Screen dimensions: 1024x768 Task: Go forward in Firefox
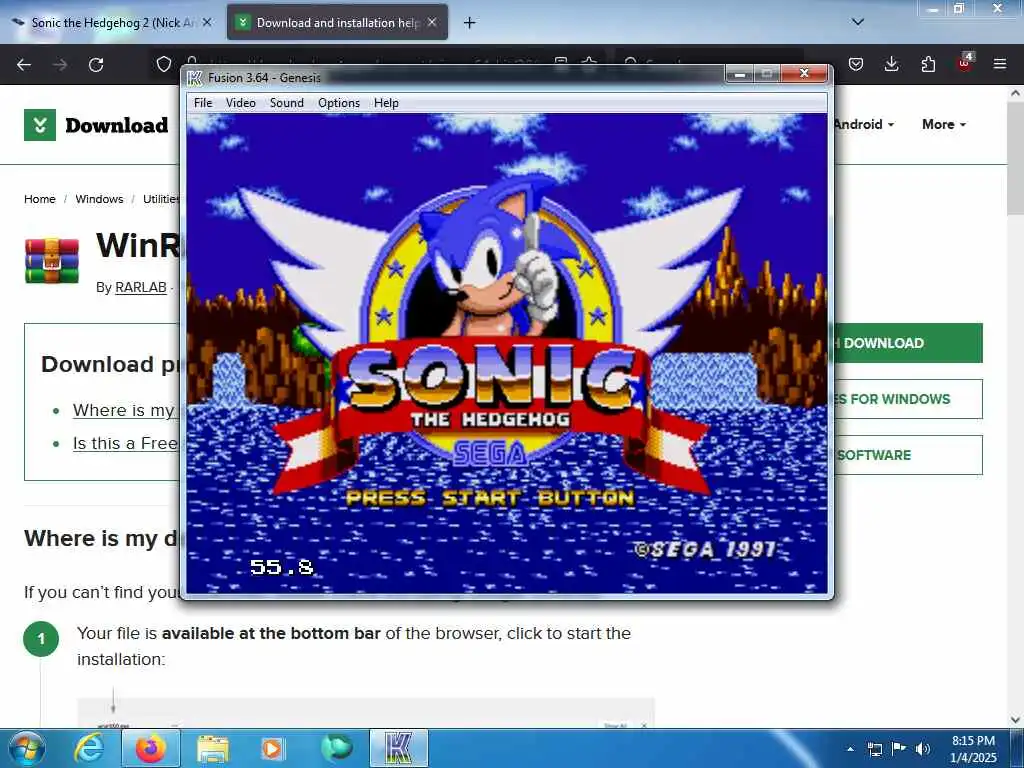[60, 65]
